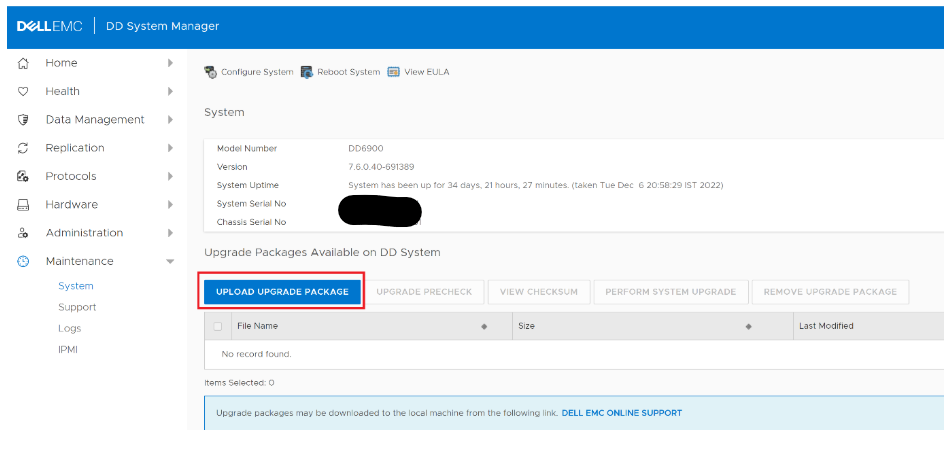Click the Hardware icon in sidebar
The width and height of the screenshot is (952, 452).
click(x=23, y=205)
